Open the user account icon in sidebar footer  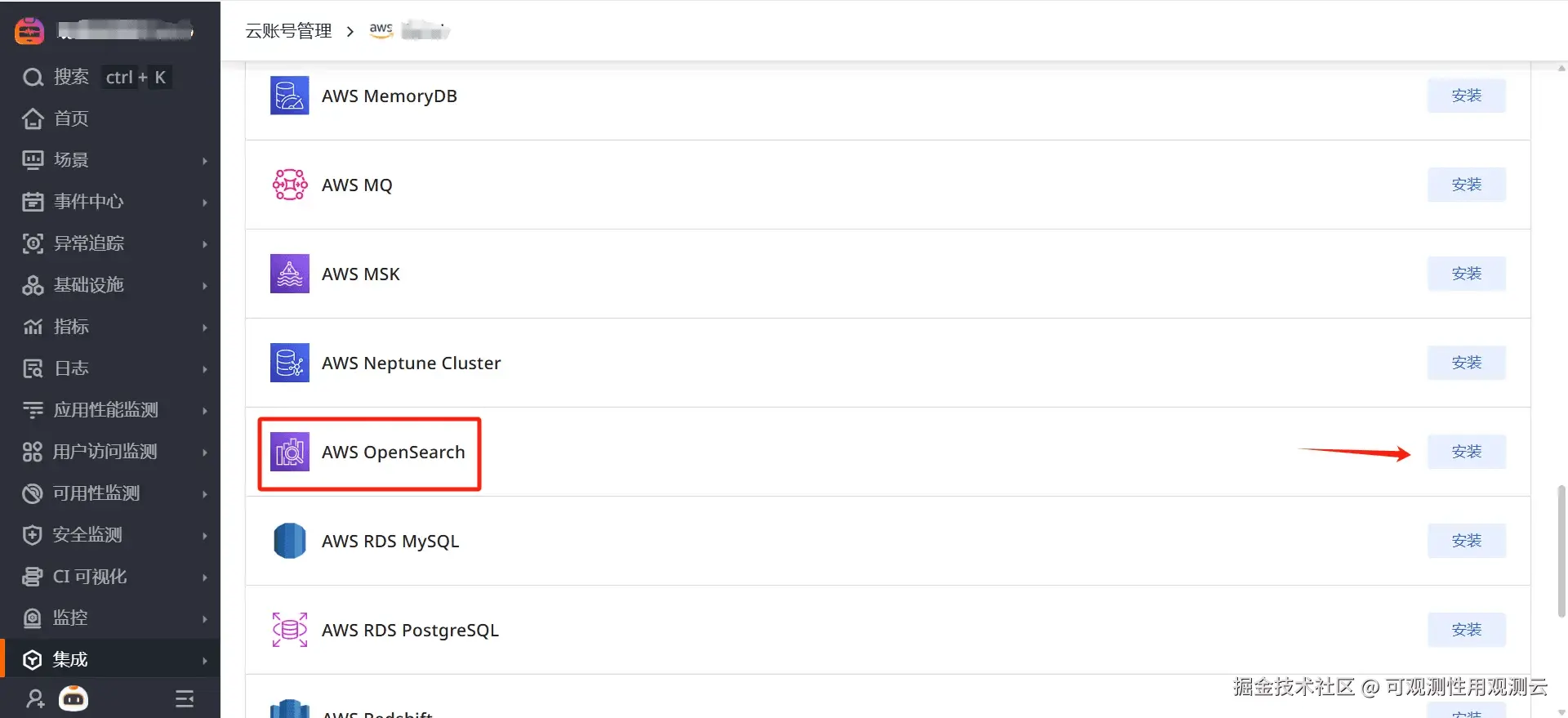[x=35, y=699]
